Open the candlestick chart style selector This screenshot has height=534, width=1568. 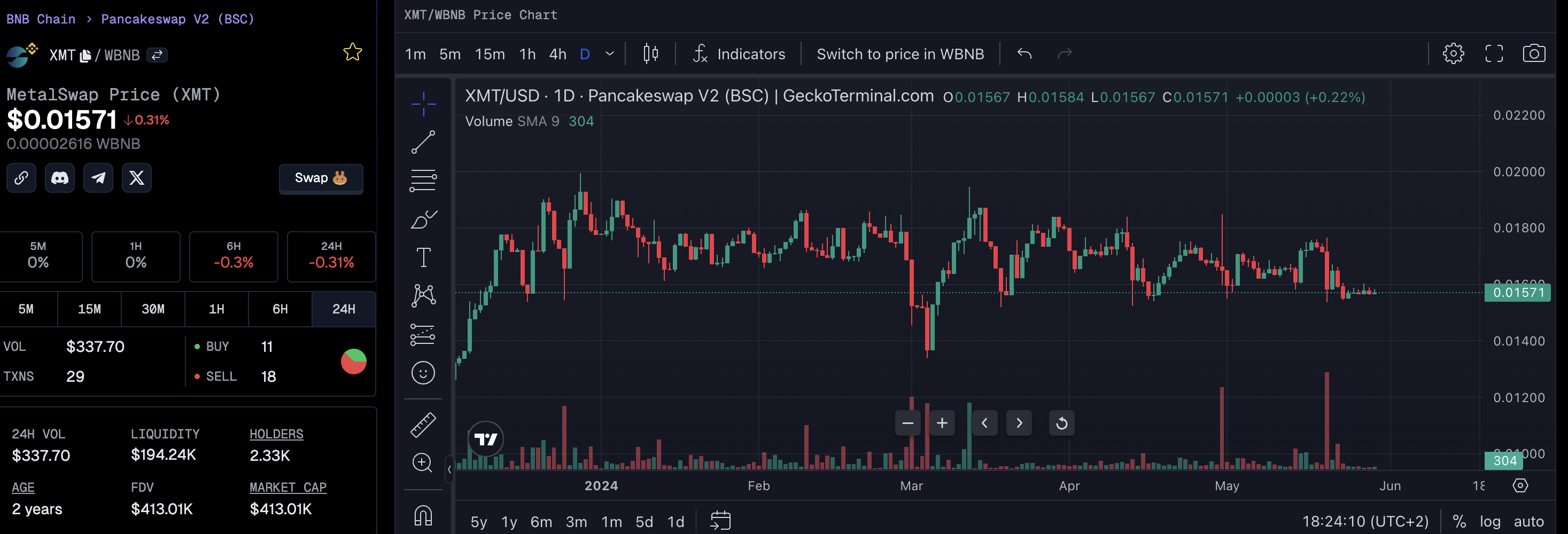[651, 53]
